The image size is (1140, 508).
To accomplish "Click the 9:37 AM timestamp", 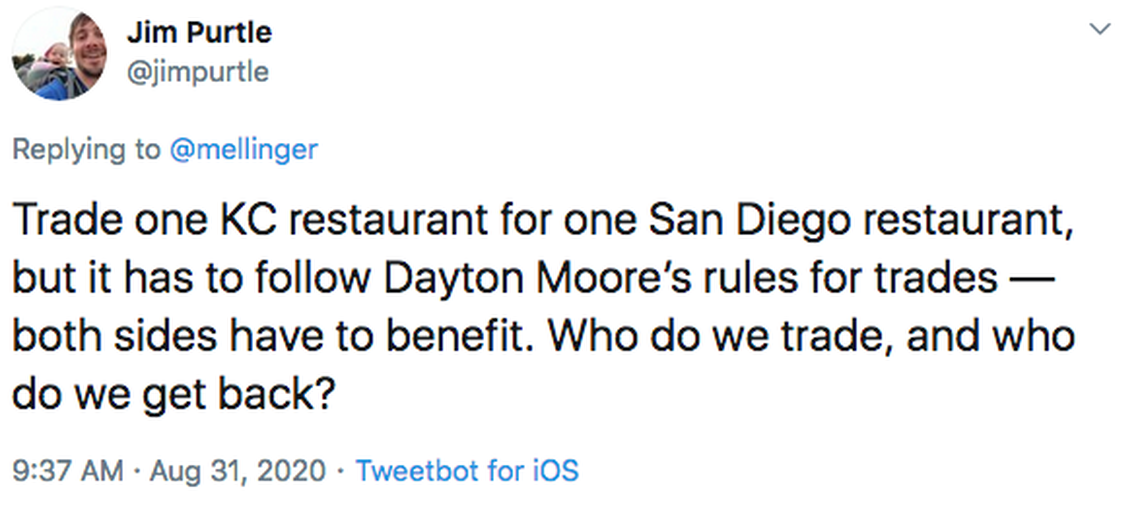I will click(68, 470).
